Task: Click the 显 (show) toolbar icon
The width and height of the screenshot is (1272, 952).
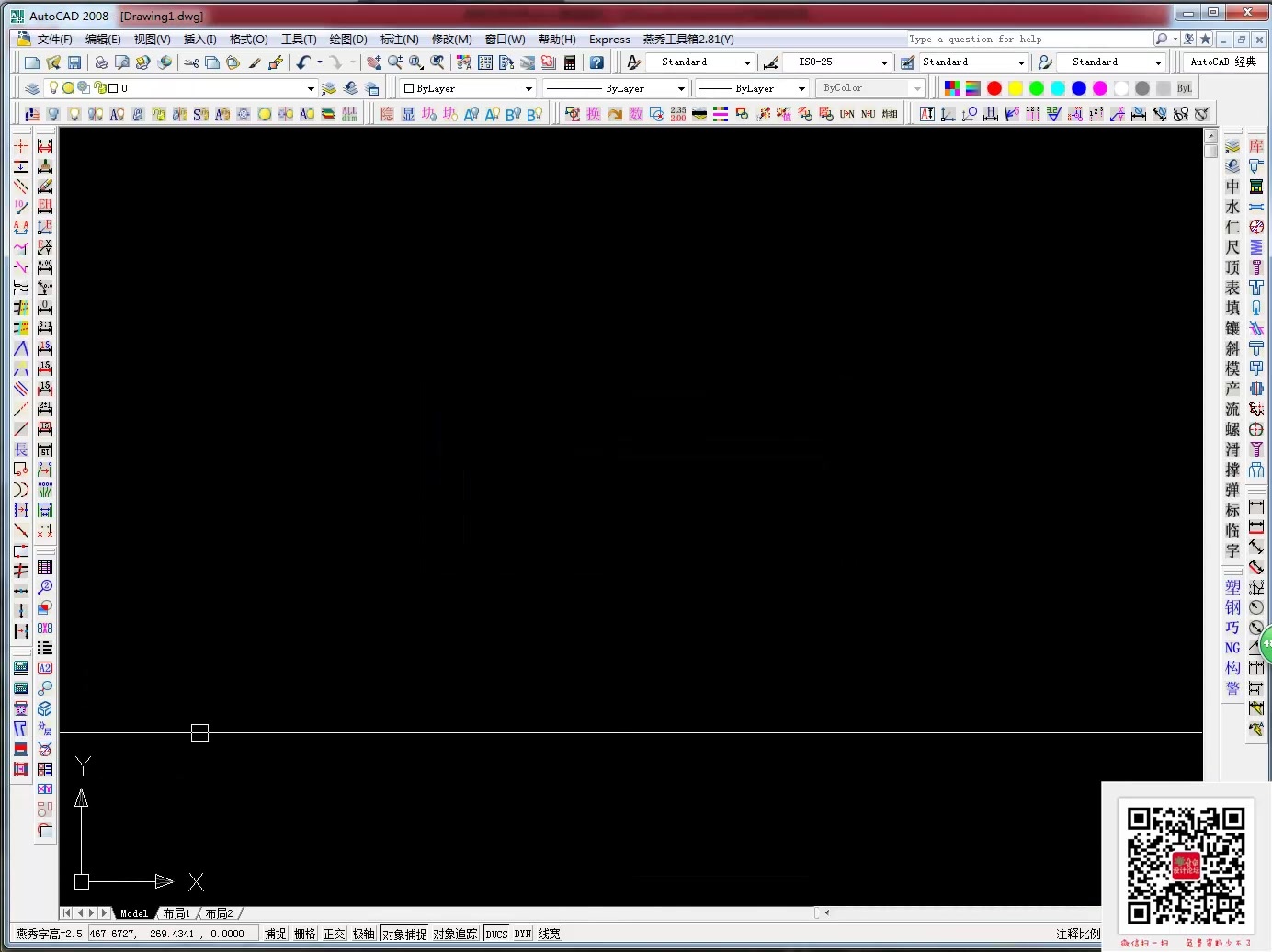Action: pos(408,114)
